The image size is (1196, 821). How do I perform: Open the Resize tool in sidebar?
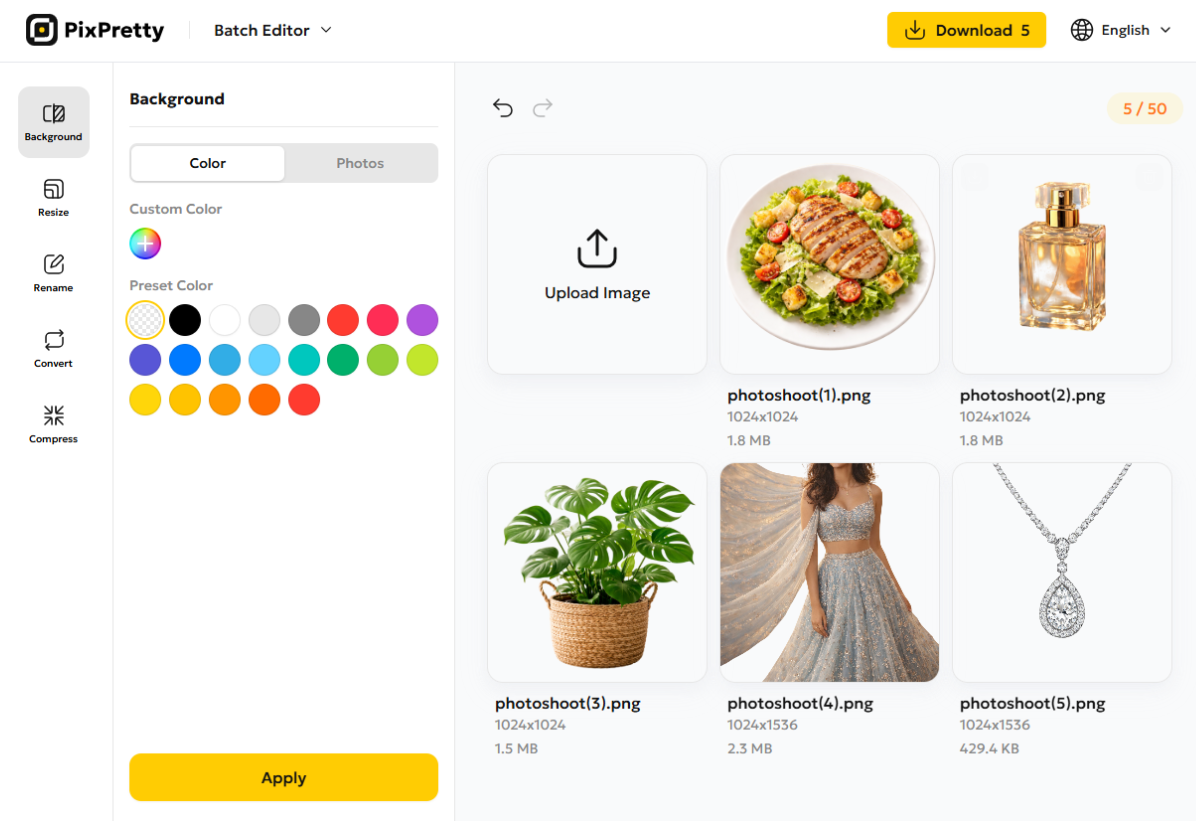[53, 198]
